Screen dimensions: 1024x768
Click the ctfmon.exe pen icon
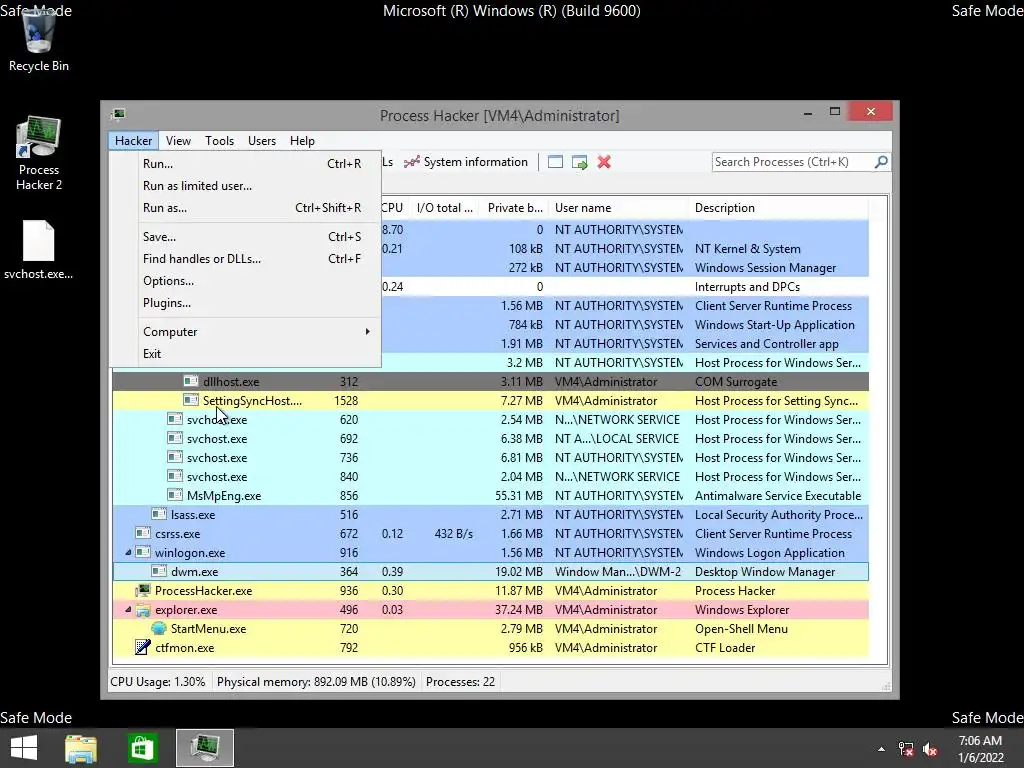pyautogui.click(x=143, y=647)
